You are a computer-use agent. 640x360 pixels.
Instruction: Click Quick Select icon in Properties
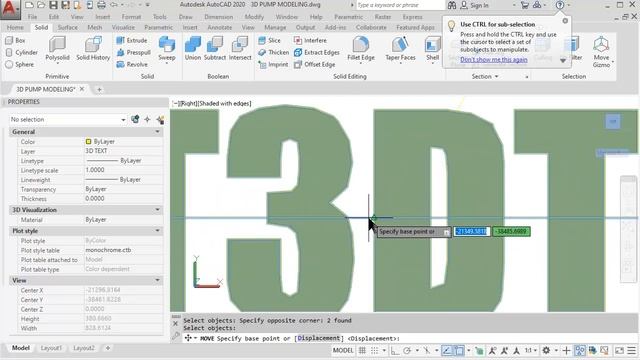[160, 120]
